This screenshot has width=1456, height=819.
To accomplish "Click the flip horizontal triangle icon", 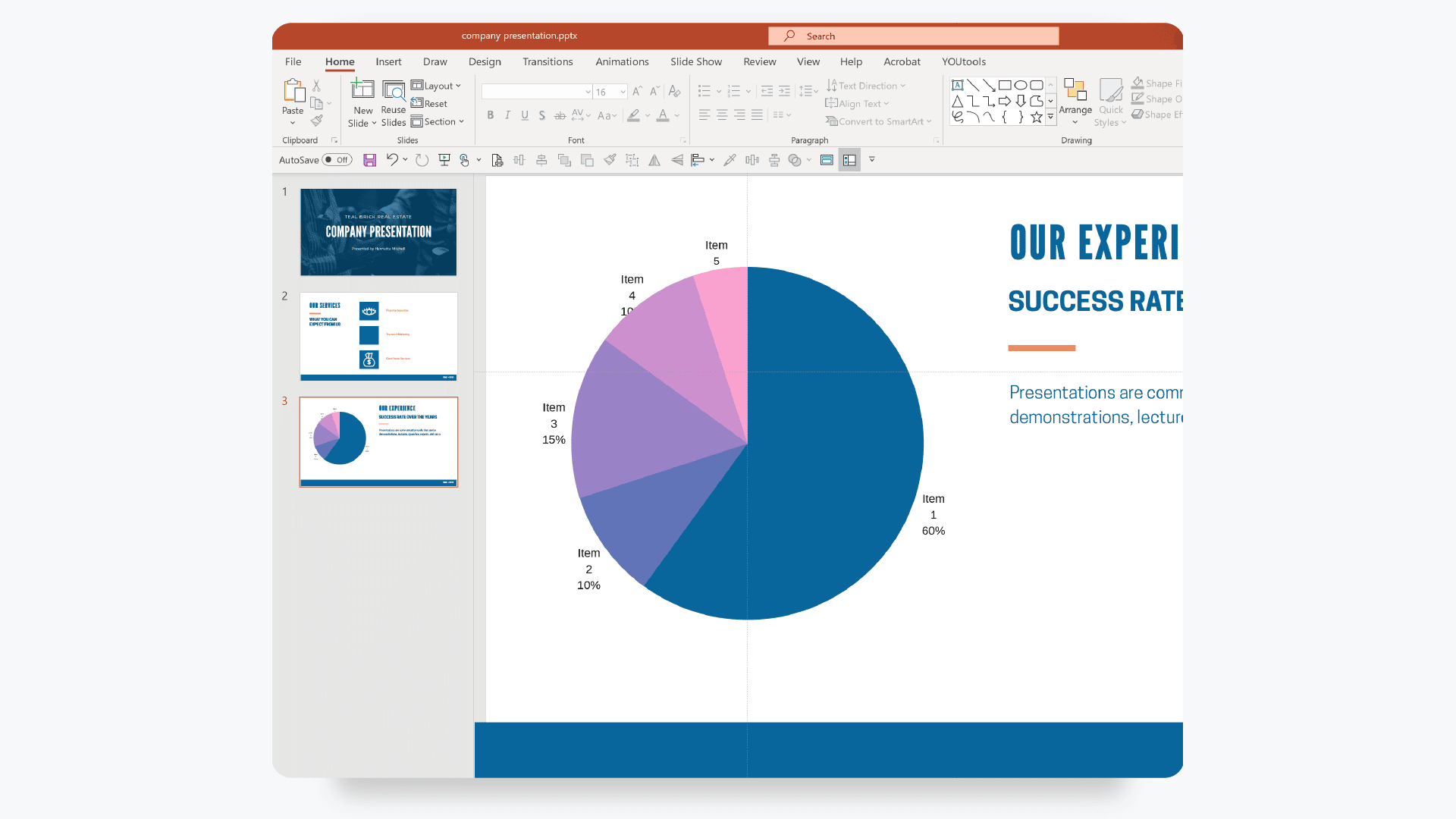I will click(654, 160).
